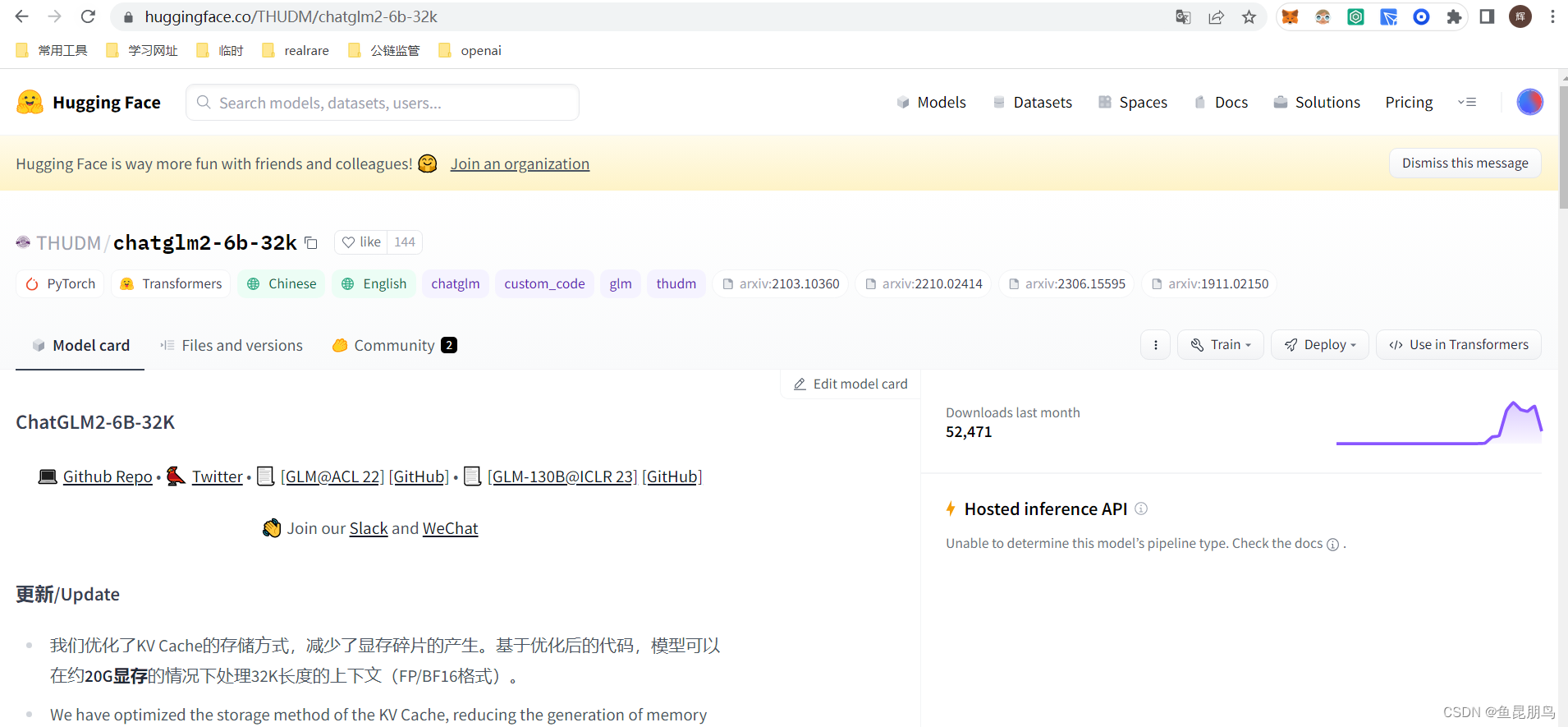
Task: Click info icon next to Hosted inference API
Action: click(x=1141, y=508)
